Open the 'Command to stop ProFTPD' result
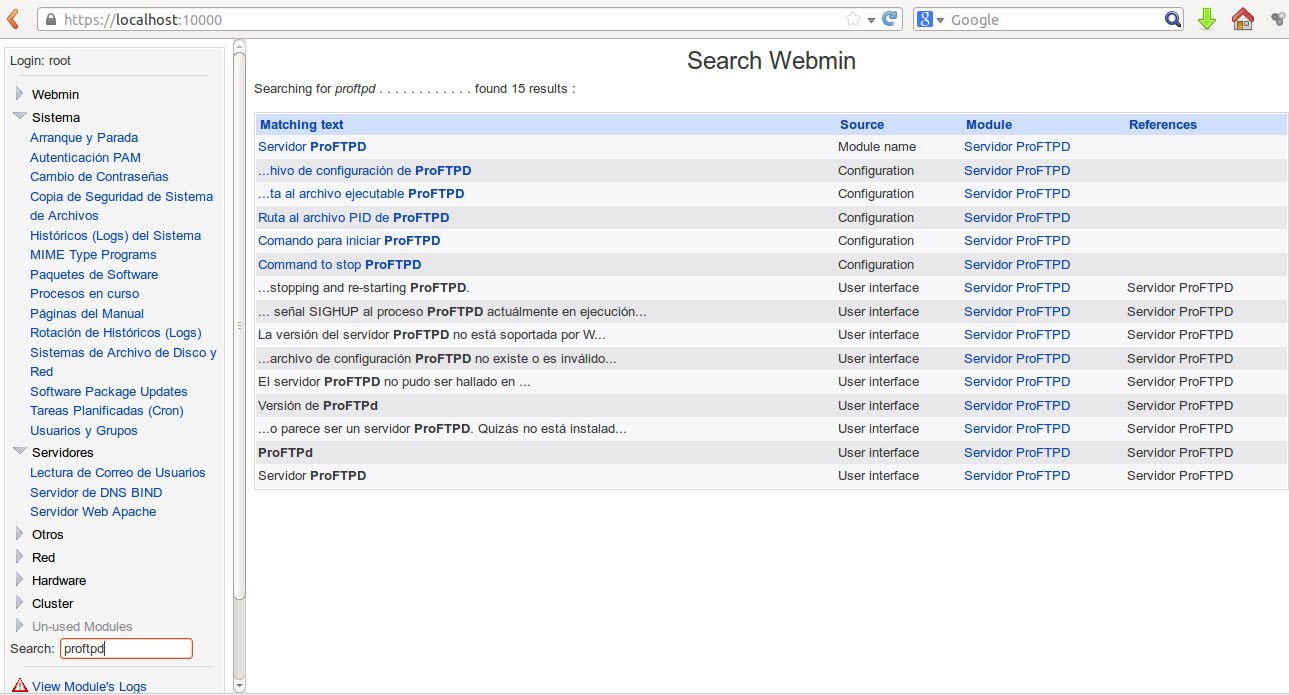Screen dimensions: 1289x695 (x=339, y=265)
